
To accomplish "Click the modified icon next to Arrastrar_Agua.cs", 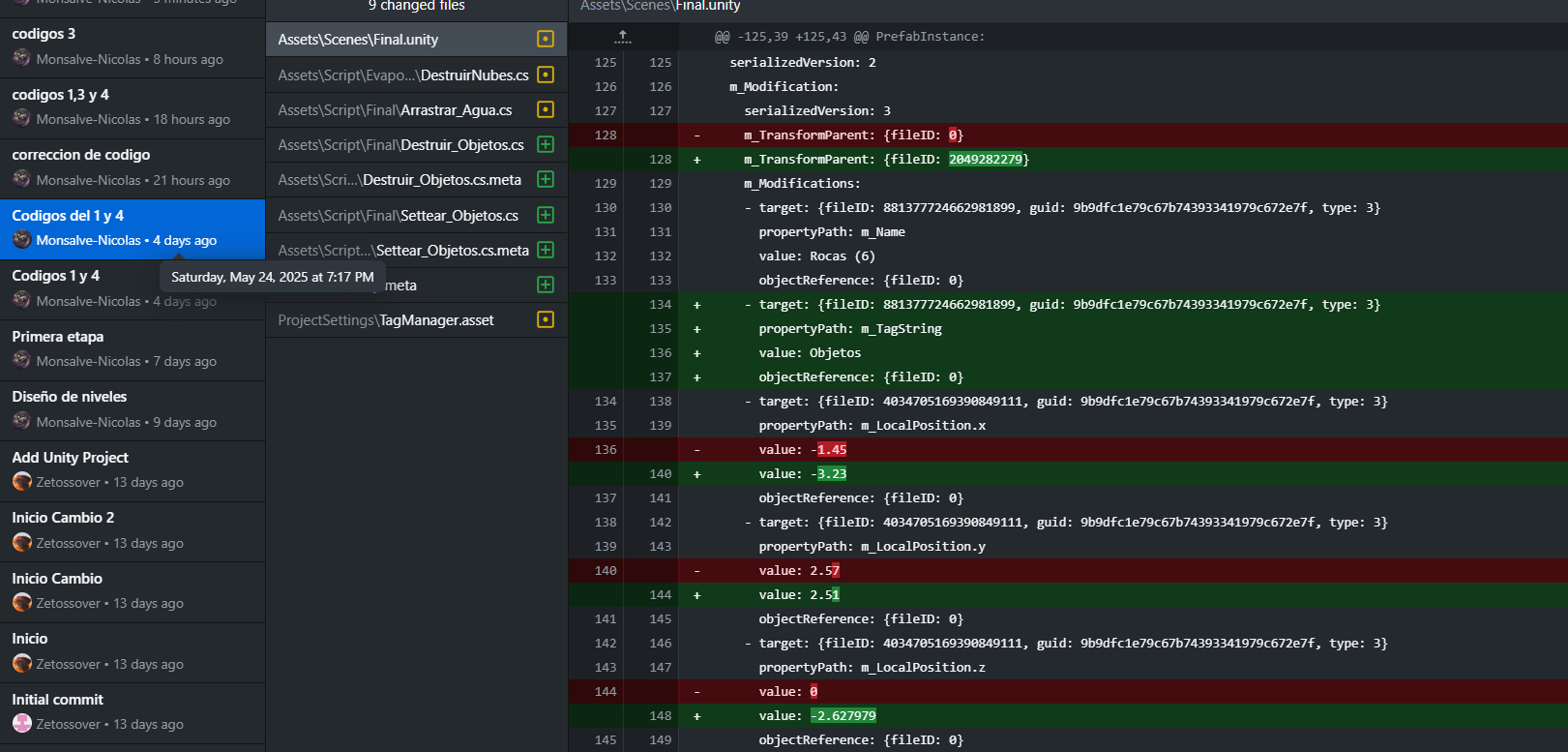I will [x=546, y=109].
